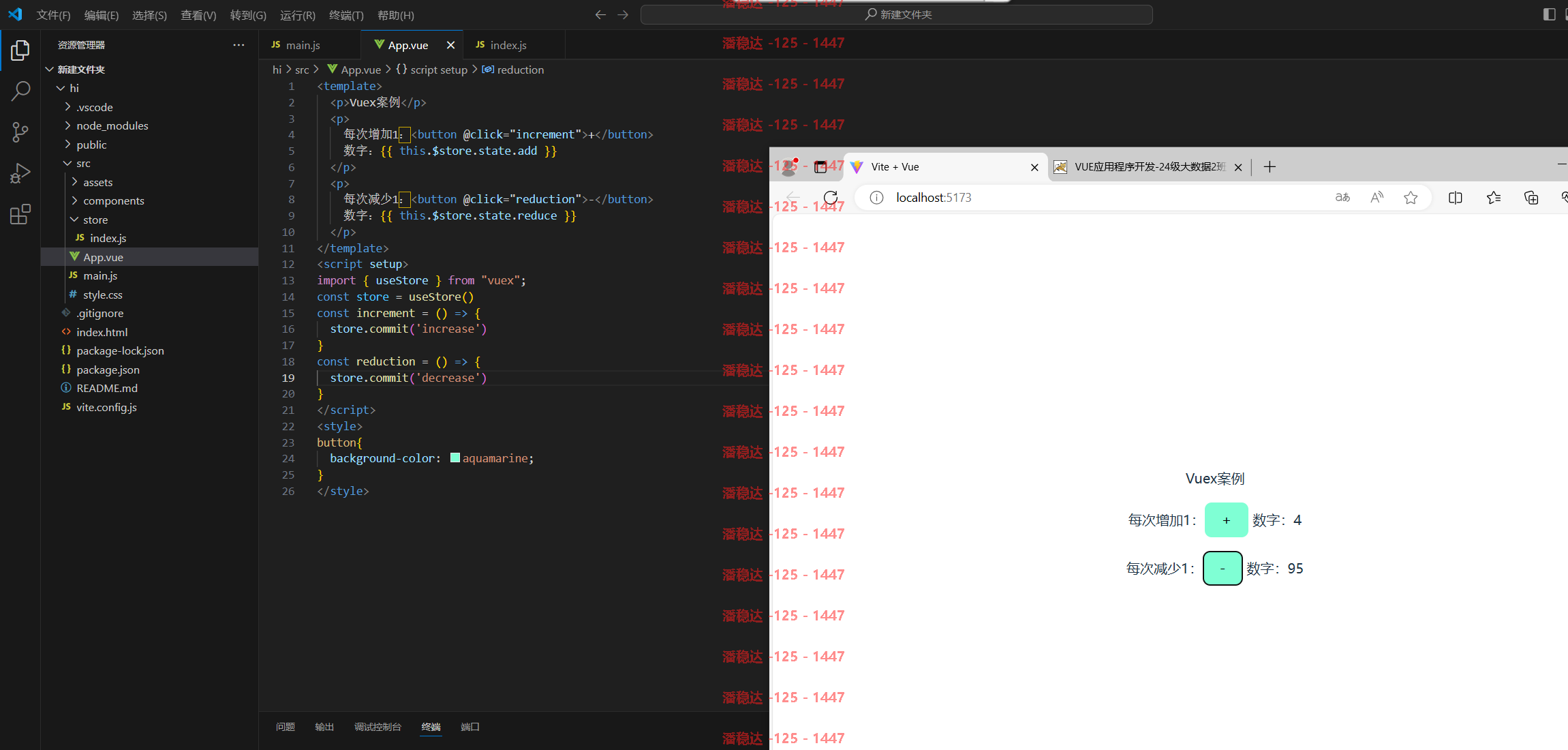Close the VUE应用程序开发 browser tab
This screenshot has height=750, width=1568.
[x=1238, y=167]
